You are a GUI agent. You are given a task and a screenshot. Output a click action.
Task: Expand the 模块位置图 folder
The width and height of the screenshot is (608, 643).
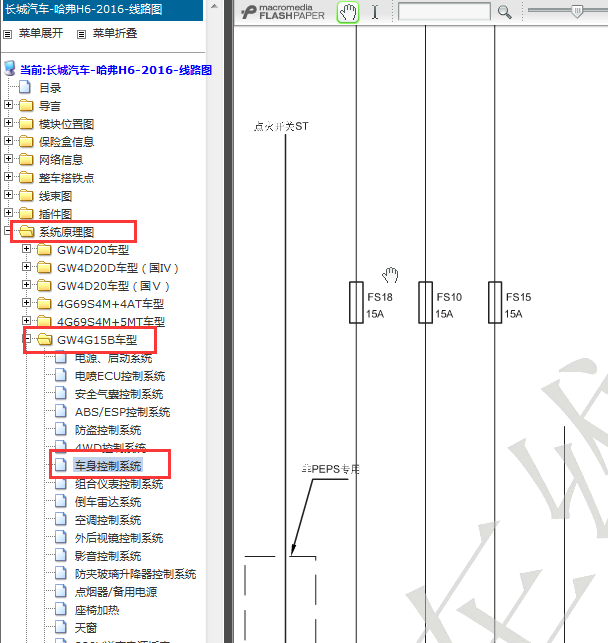tap(8, 123)
